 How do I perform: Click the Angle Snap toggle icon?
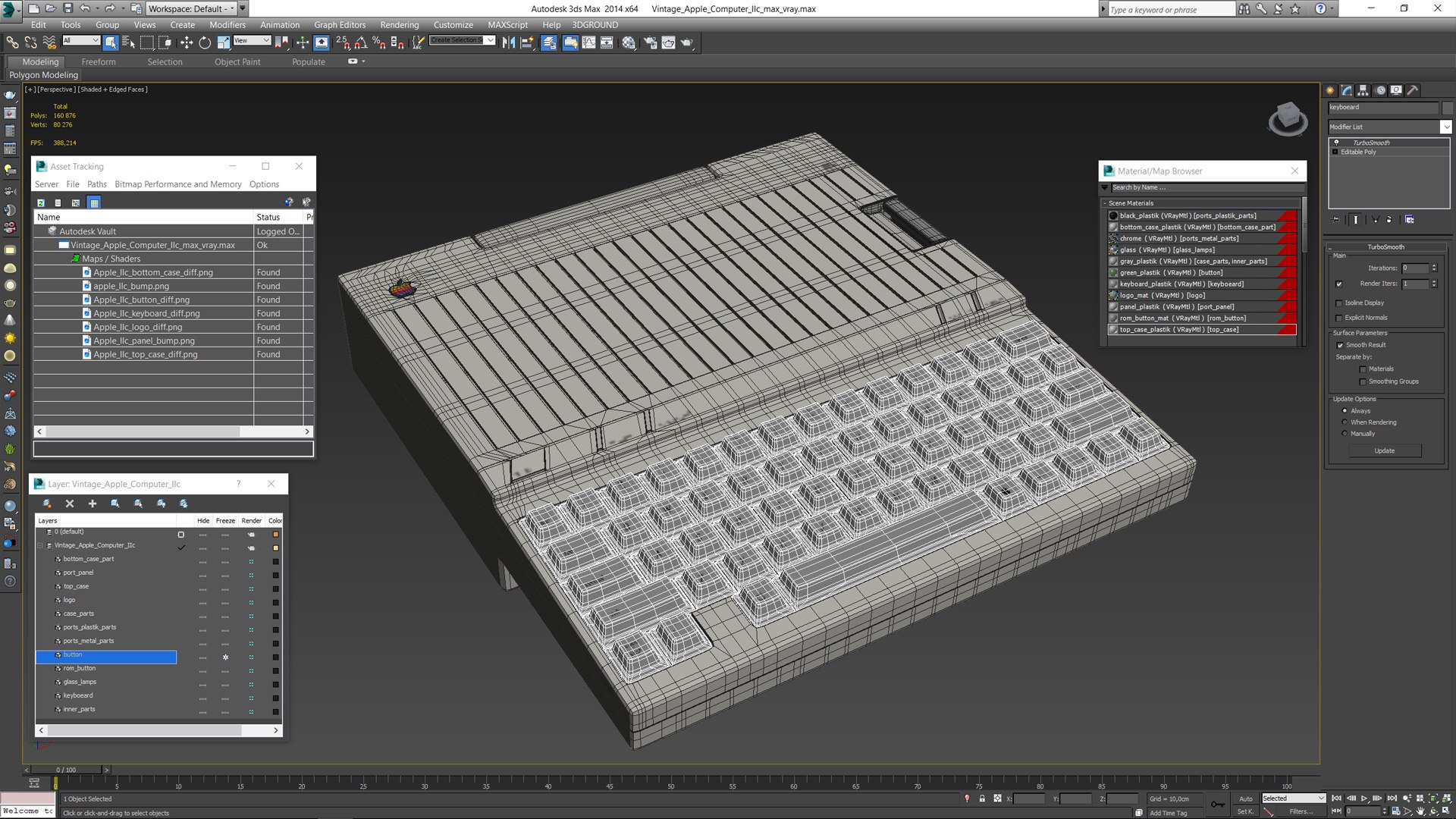point(361,43)
